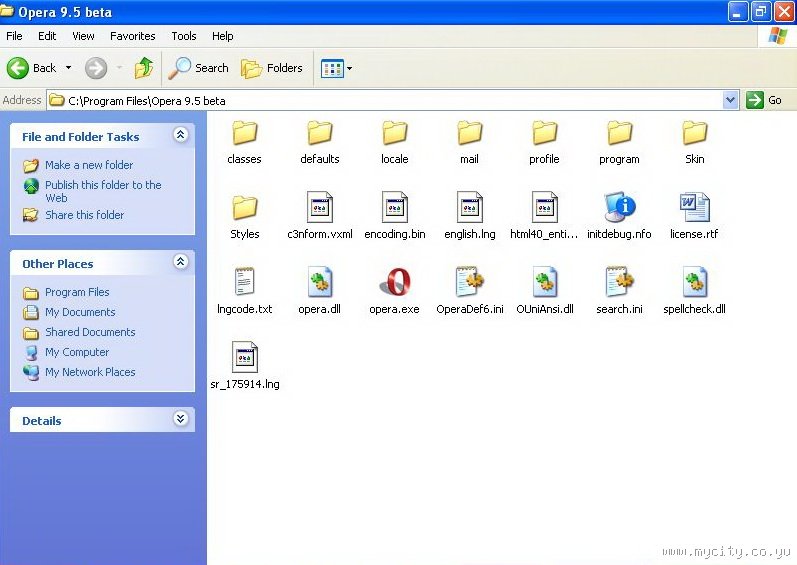The width and height of the screenshot is (797, 565).
Task: Go to My Network Places link
Action: pyautogui.click(x=90, y=372)
